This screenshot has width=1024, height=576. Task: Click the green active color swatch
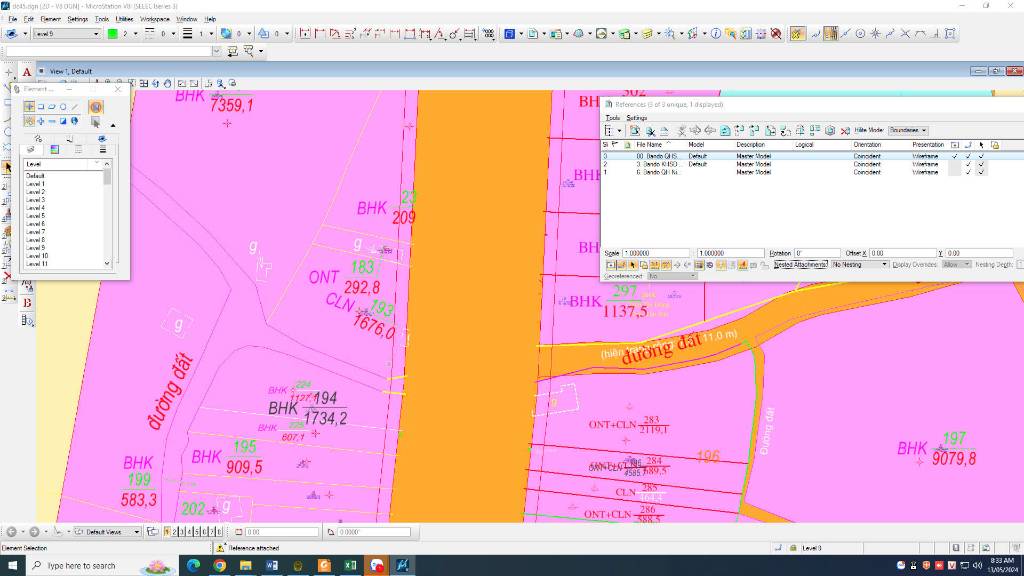[111, 33]
